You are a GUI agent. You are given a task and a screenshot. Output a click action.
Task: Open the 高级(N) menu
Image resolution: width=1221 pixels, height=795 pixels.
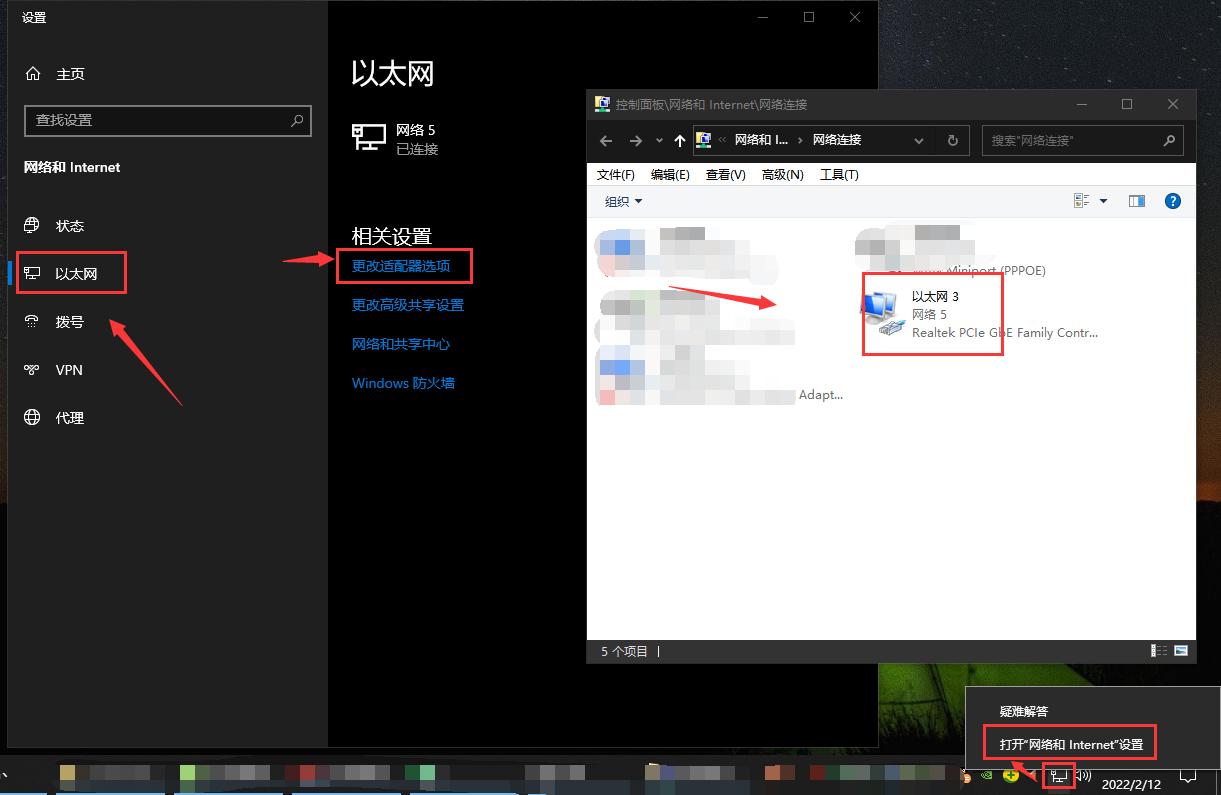click(x=782, y=174)
